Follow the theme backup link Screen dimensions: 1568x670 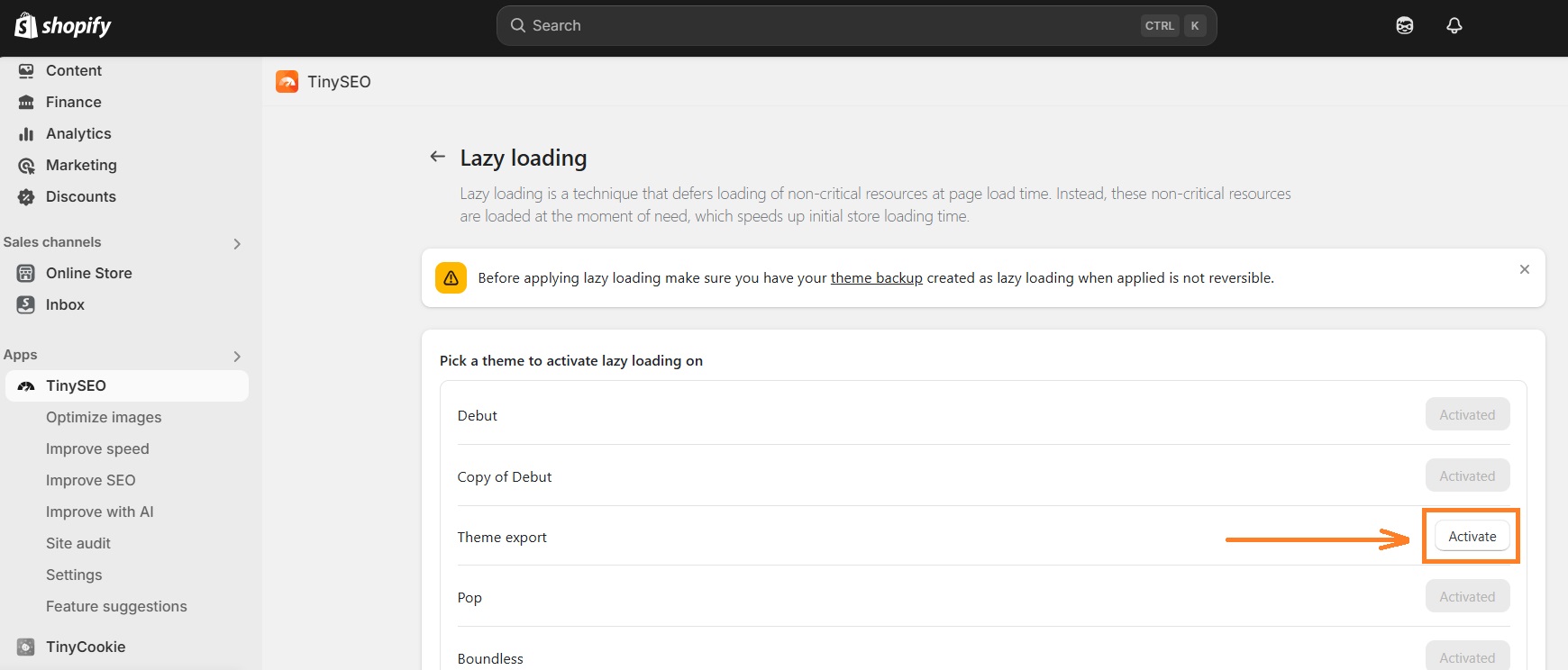[x=876, y=278]
